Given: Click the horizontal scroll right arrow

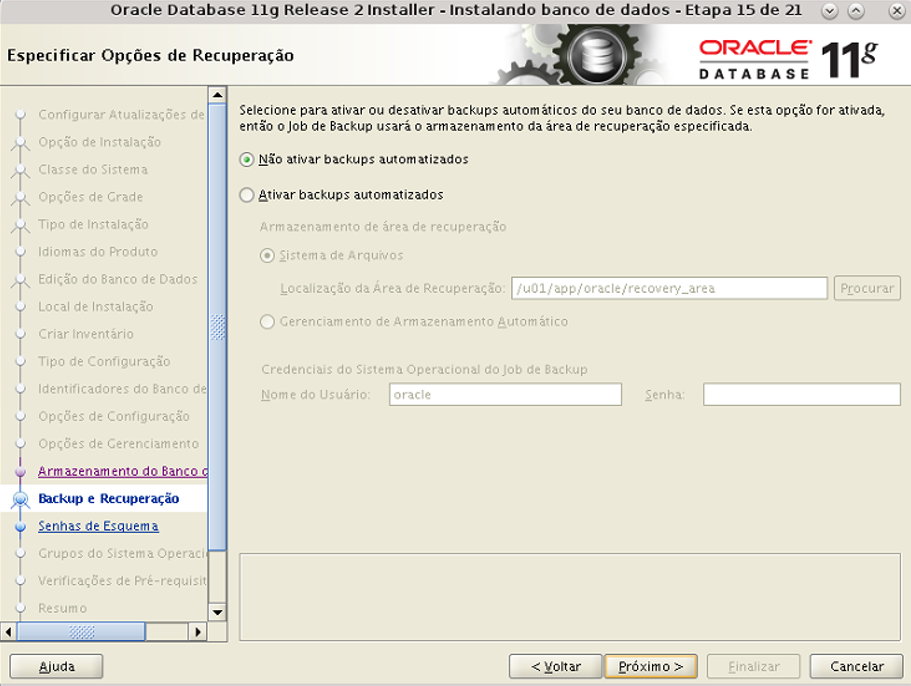Looking at the screenshot, I should pyautogui.click(x=198, y=631).
